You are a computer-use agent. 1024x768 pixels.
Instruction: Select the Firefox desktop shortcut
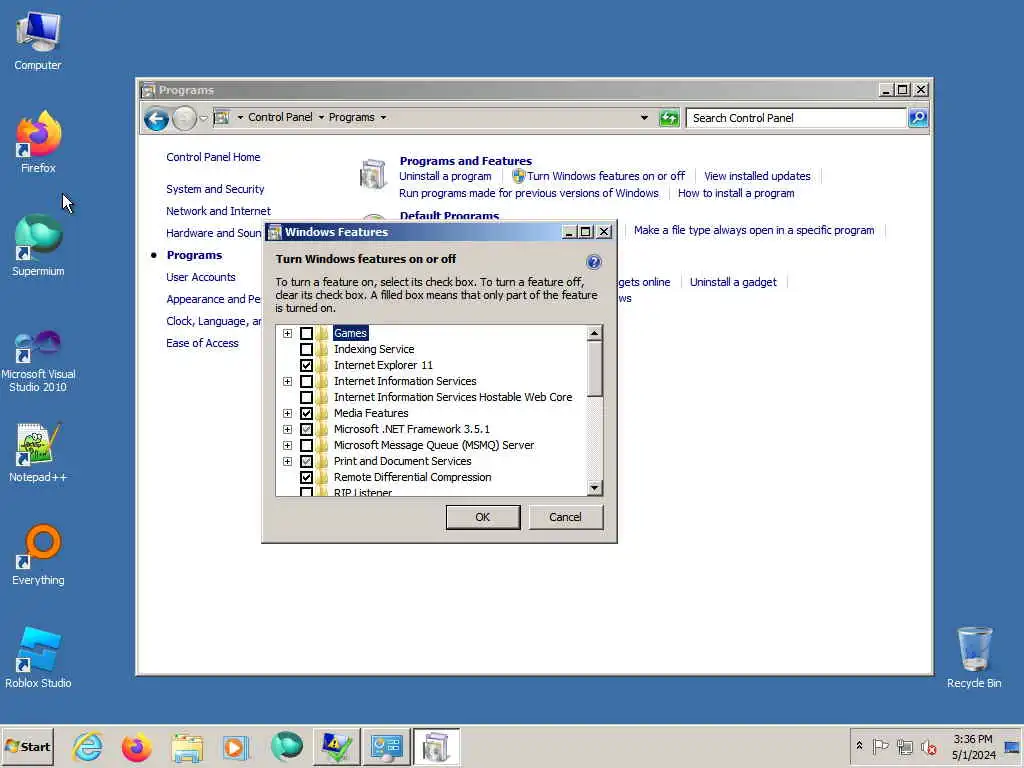click(x=38, y=142)
